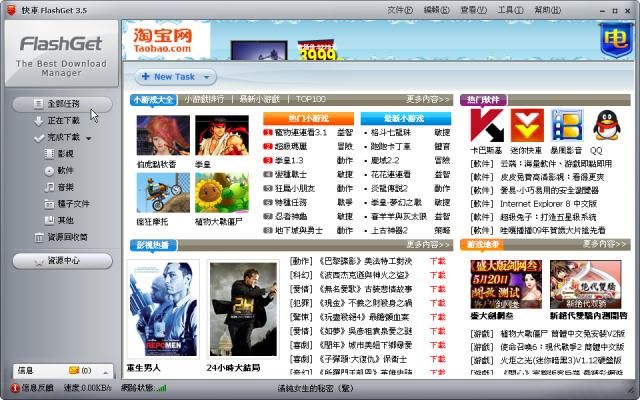
Task: Open the 迷你快車 download icon
Action: 526,127
